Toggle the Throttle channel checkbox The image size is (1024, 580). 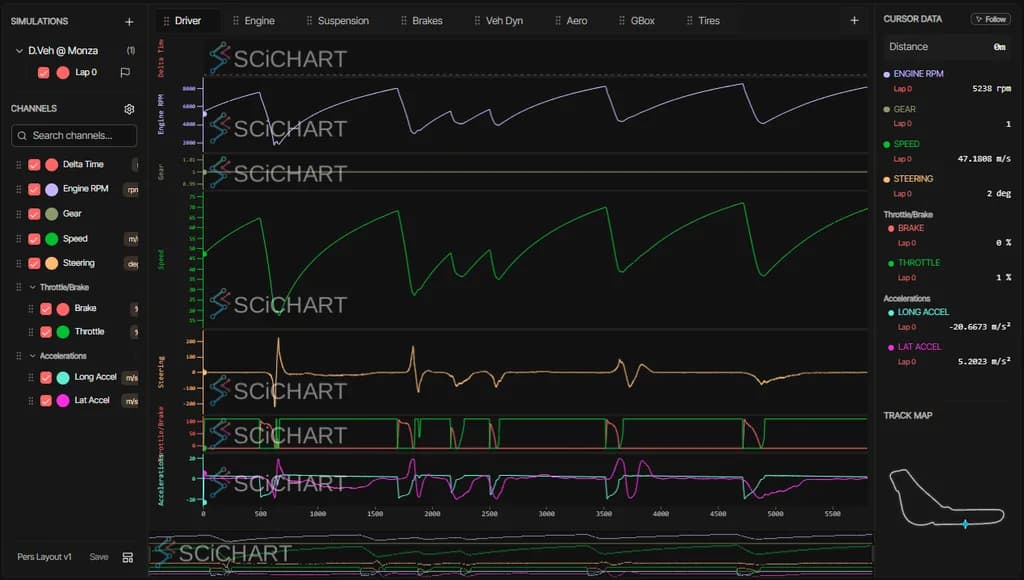coord(46,332)
